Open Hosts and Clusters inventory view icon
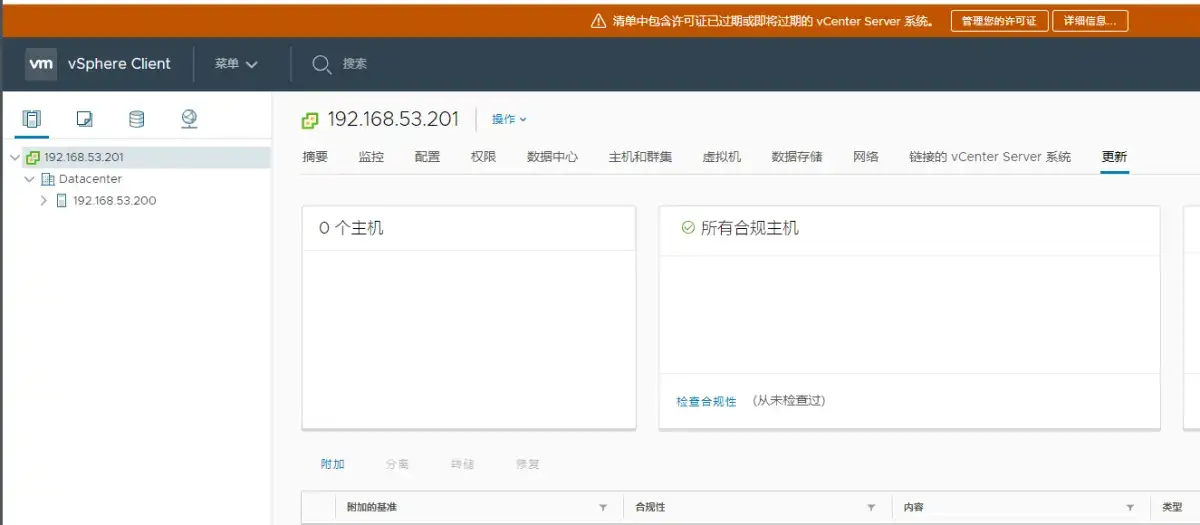The height and width of the screenshot is (525, 1200). pos(32,119)
